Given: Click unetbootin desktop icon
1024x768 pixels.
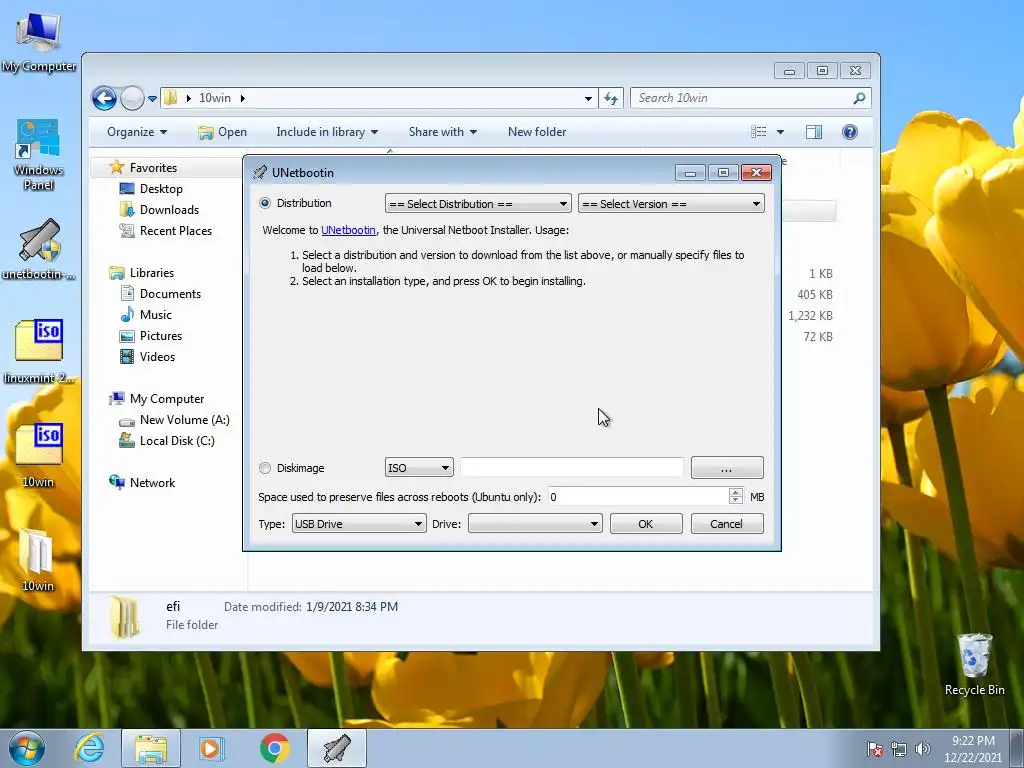Looking at the screenshot, I should click(39, 249).
